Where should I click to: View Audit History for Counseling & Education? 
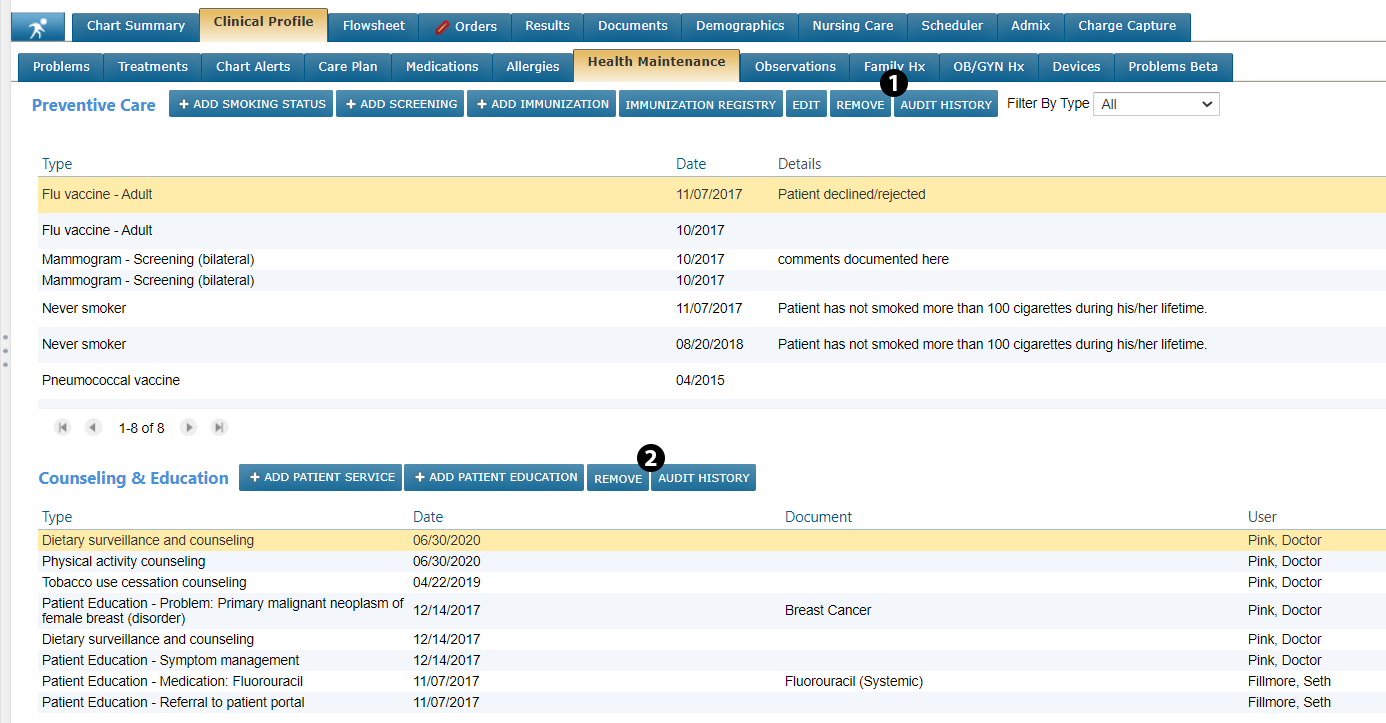[x=703, y=479]
